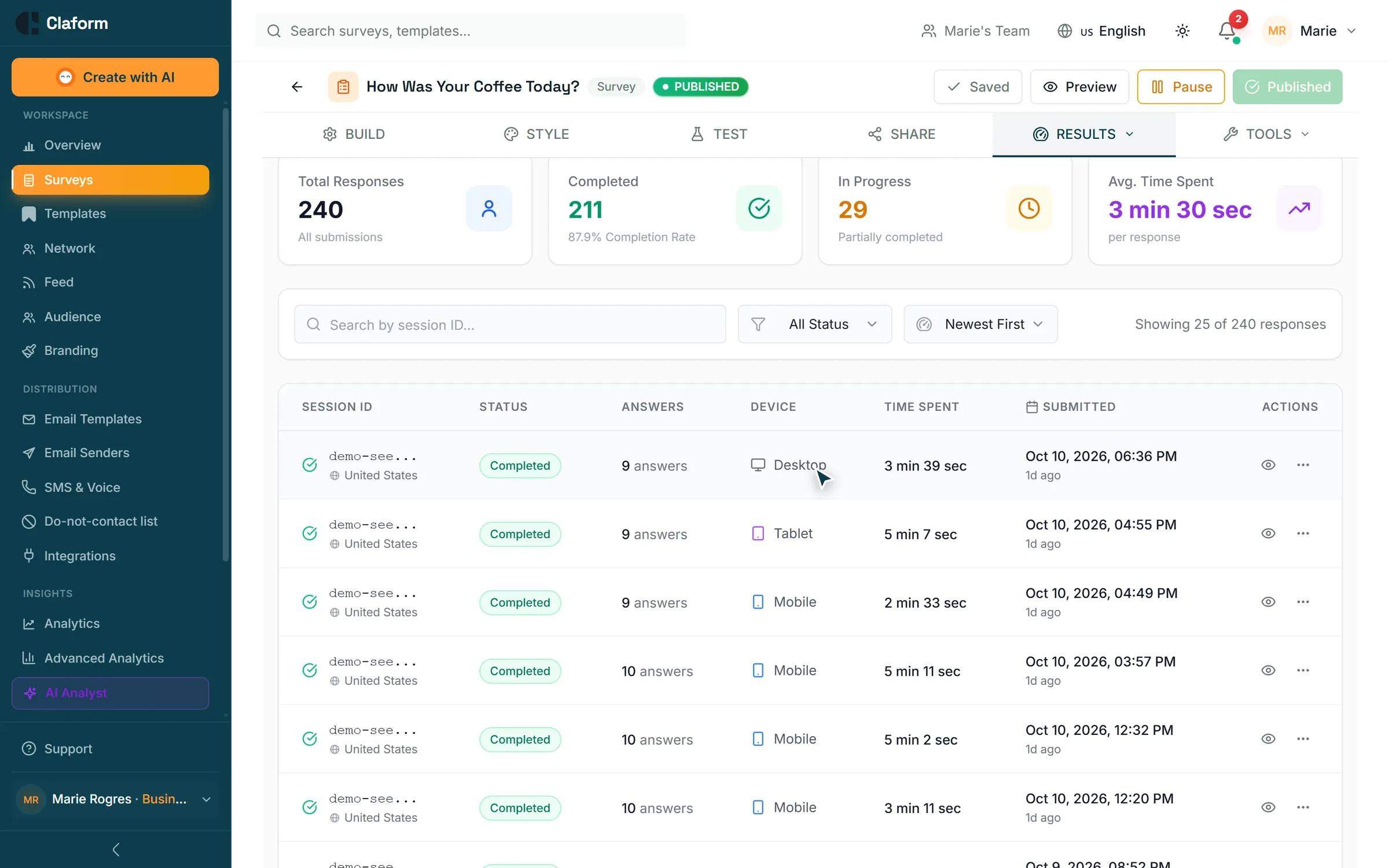Expand the All Status filter dropdown
1389x868 pixels.
click(814, 324)
